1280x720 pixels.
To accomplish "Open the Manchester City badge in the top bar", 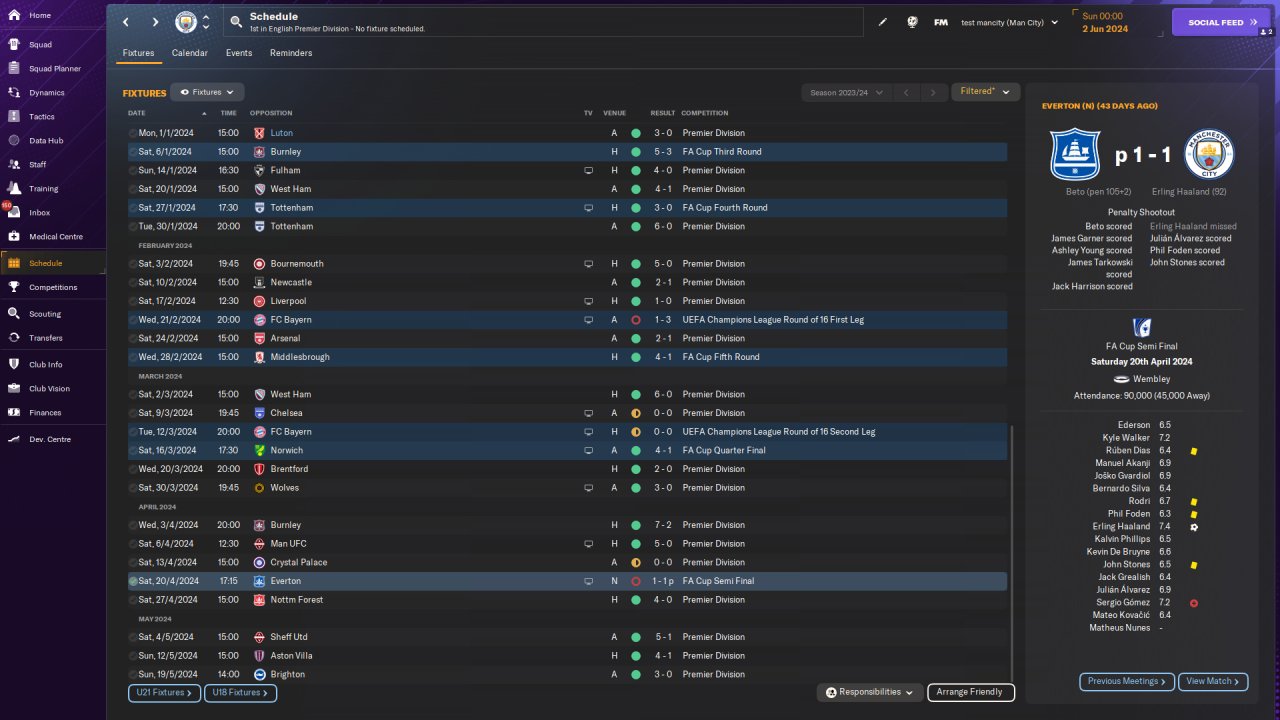I will pos(186,22).
